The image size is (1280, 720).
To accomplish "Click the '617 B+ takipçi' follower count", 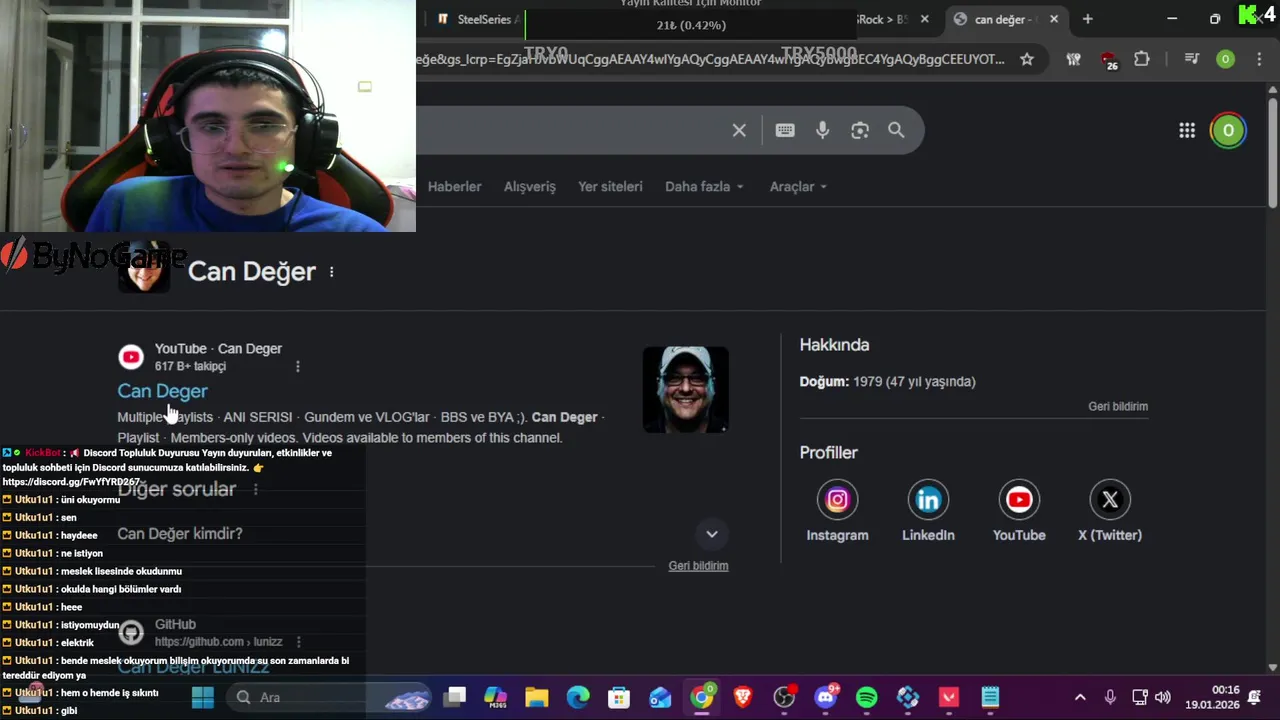I will pyautogui.click(x=190, y=367).
